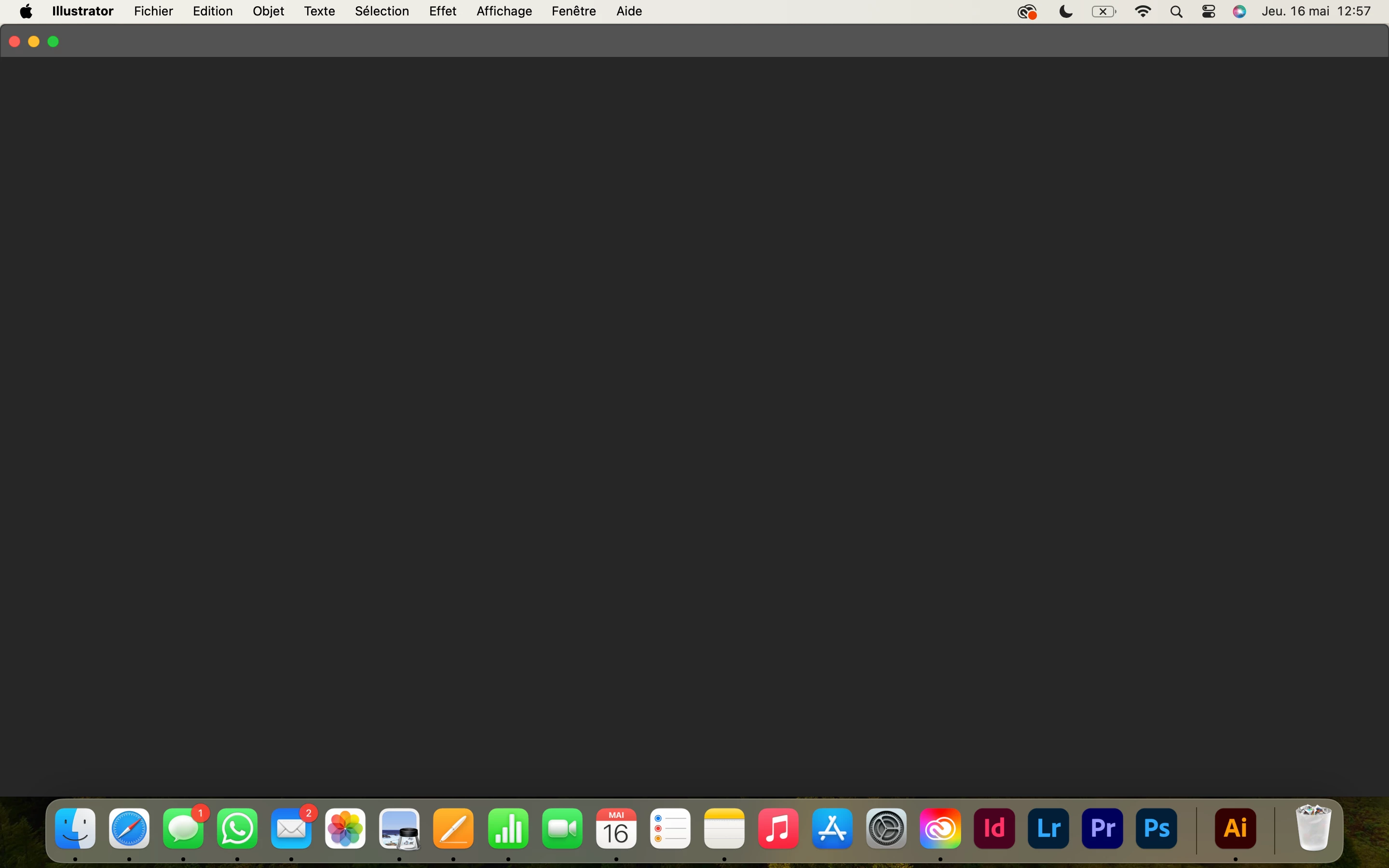
Task: Launch InDesign from the Dock
Action: click(x=994, y=828)
